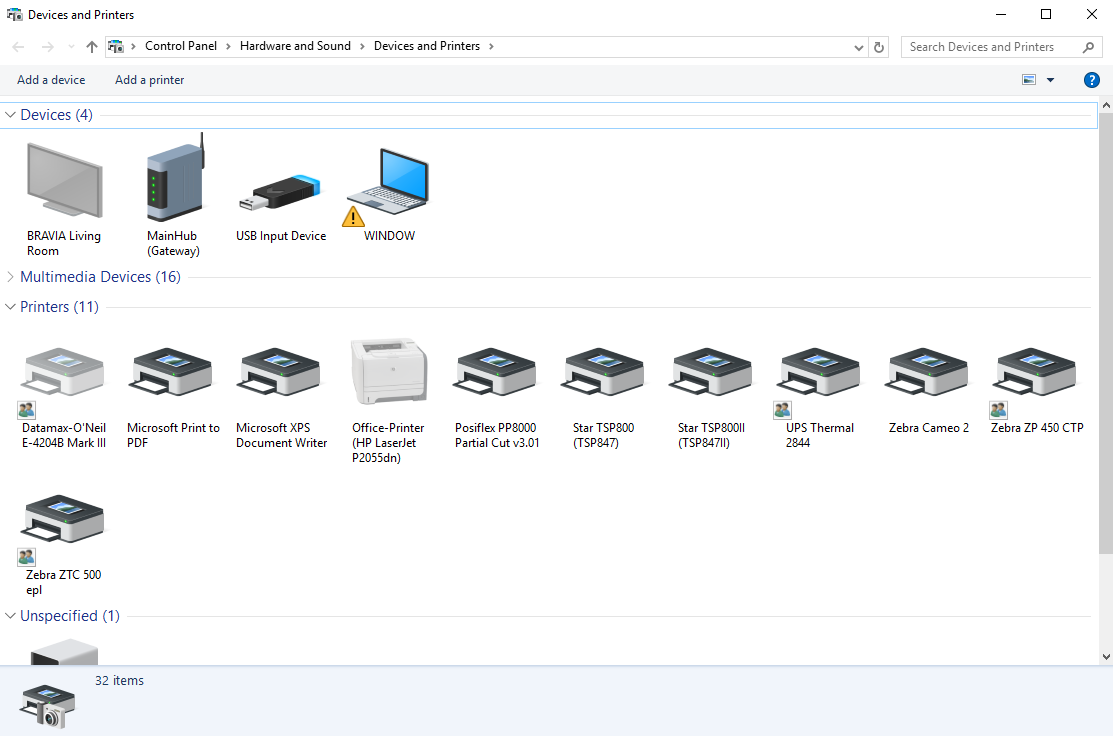The image size is (1113, 736).
Task: Select Zebra ZTC 500 epl printer icon
Action: point(63,518)
